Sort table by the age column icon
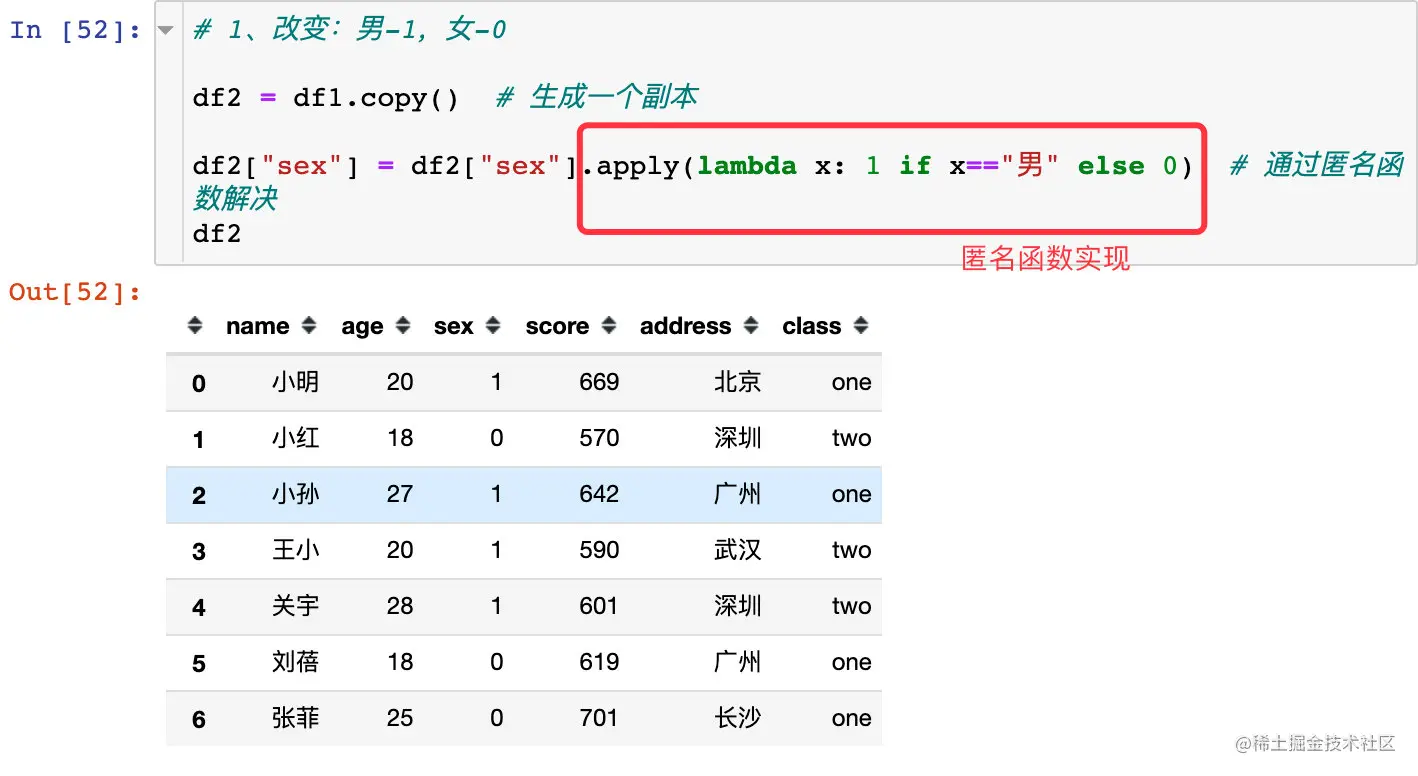This screenshot has height=776, width=1418. 403,326
